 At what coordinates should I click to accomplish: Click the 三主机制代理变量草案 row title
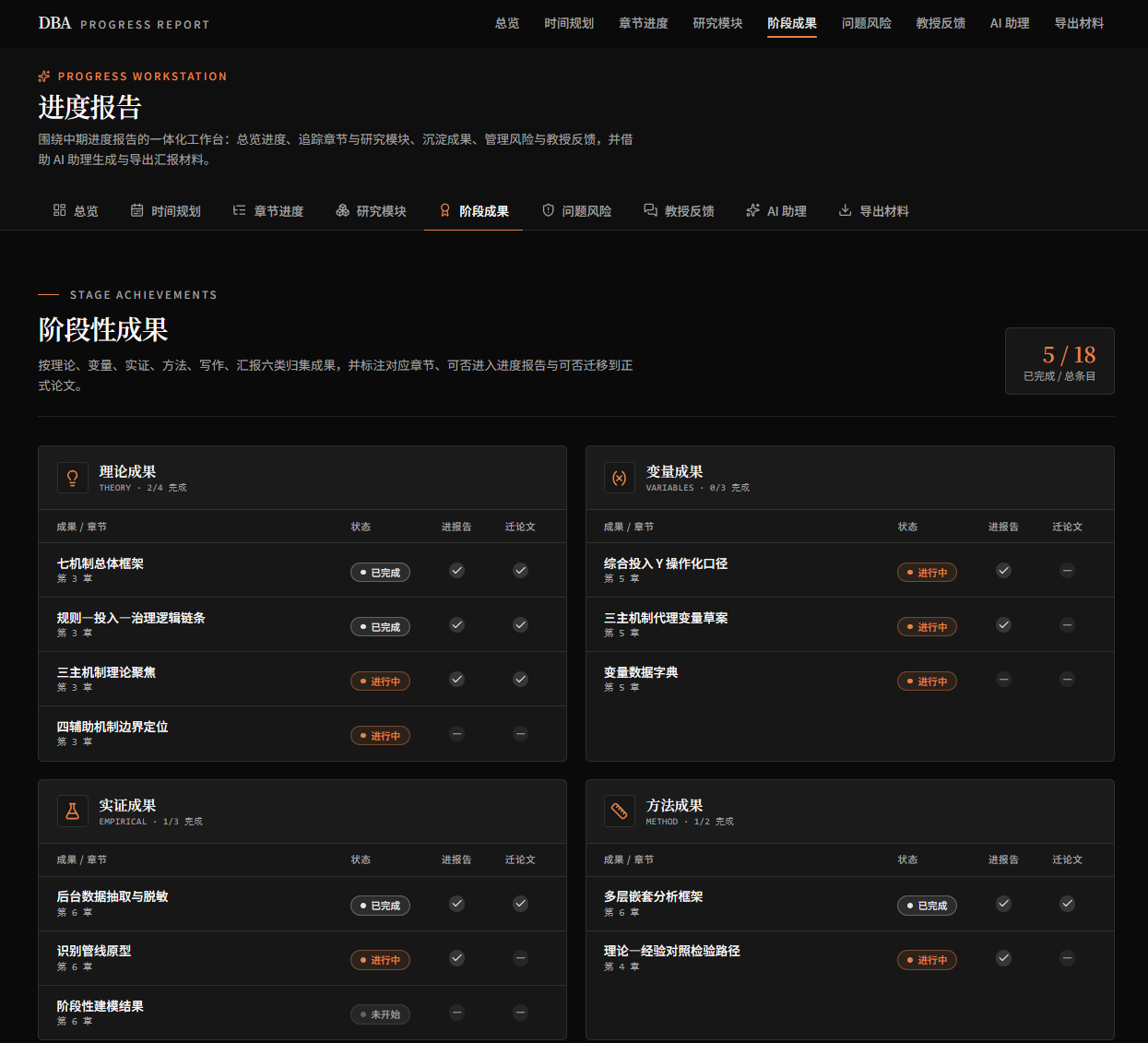(666, 618)
